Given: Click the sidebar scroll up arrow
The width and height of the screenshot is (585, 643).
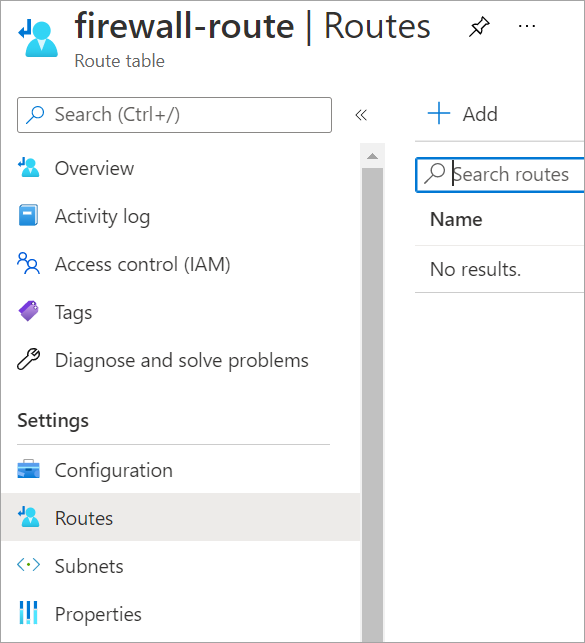Looking at the screenshot, I should pos(372,156).
